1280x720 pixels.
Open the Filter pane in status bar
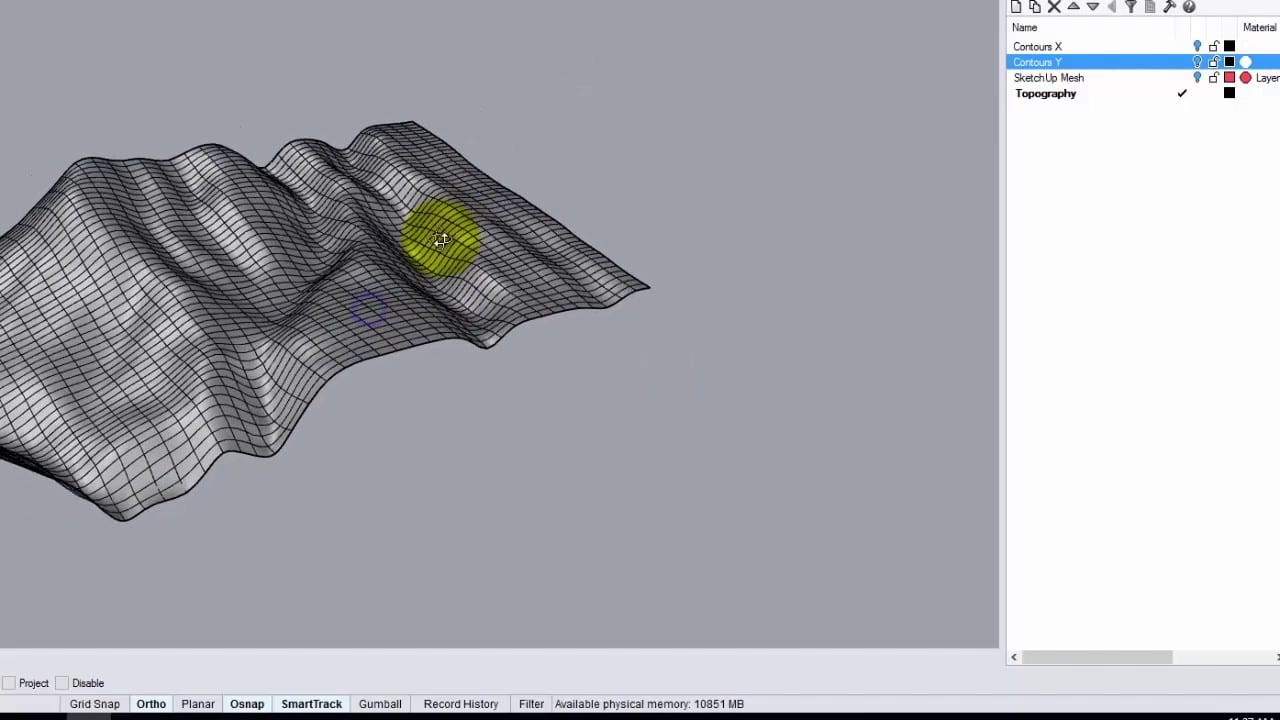tap(531, 704)
